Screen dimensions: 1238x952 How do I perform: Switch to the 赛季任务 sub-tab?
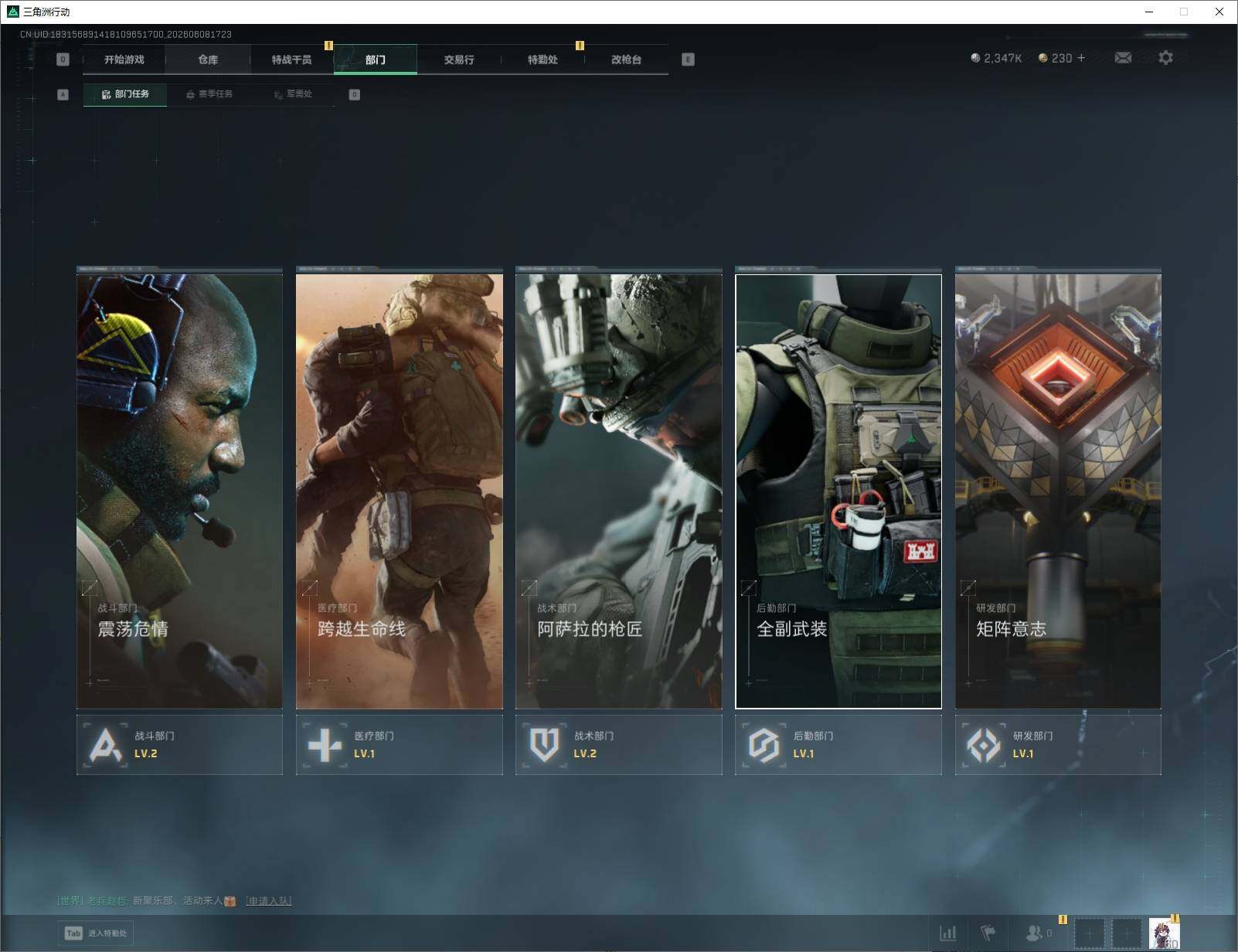pyautogui.click(x=209, y=94)
